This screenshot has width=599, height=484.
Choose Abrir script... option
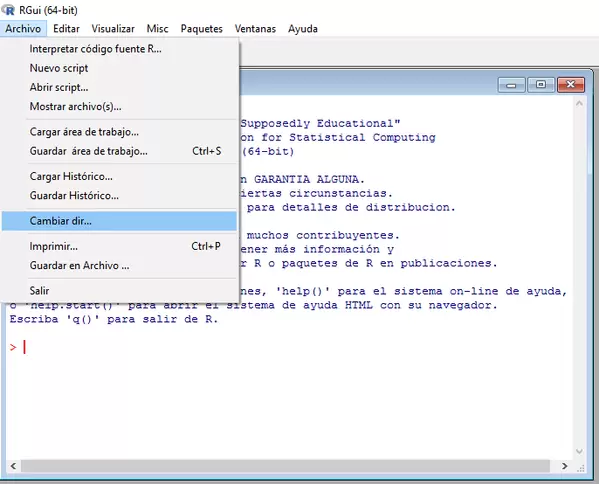pos(119,87)
